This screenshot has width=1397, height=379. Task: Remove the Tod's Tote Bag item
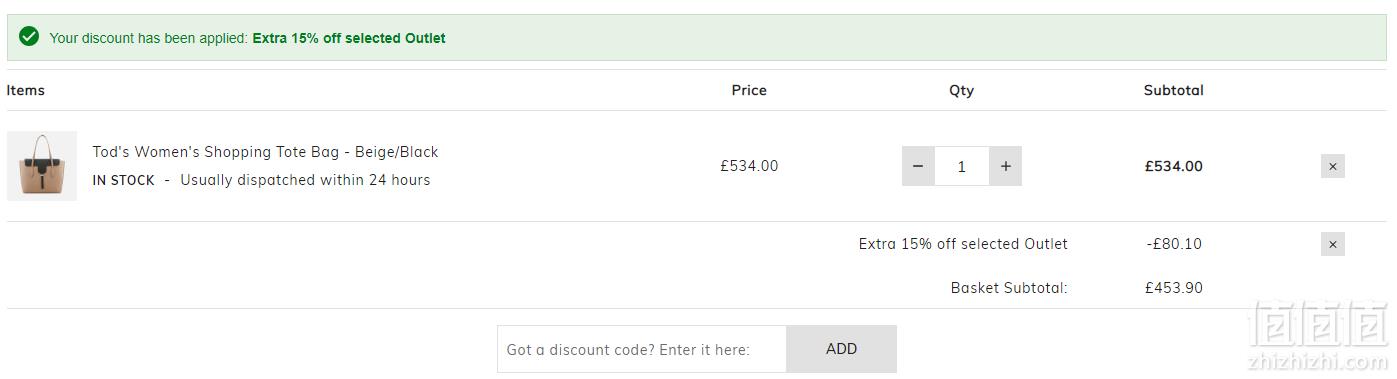(x=1332, y=166)
